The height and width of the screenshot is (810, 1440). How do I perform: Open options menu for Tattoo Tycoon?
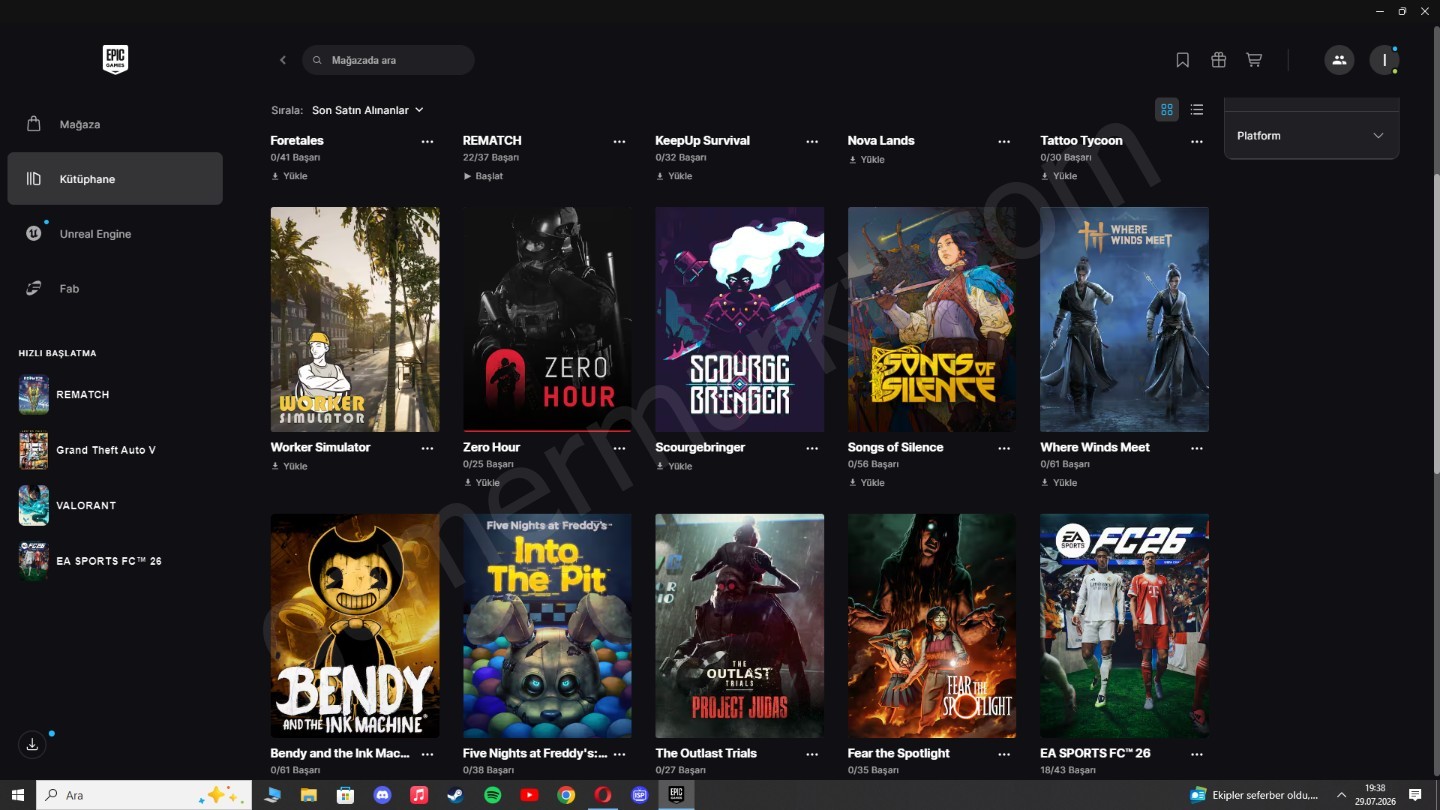[1197, 141]
